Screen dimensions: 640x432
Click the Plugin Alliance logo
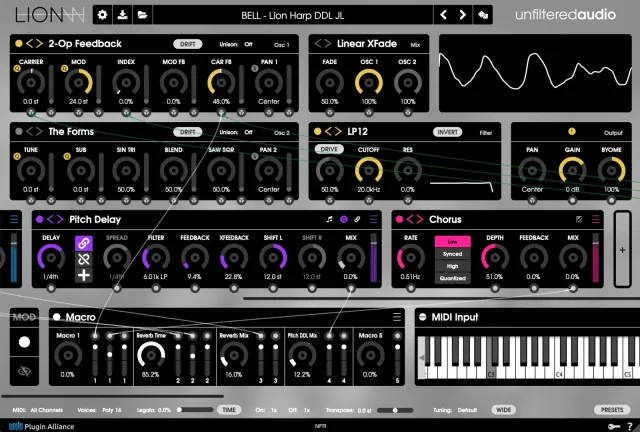click(x=42, y=427)
